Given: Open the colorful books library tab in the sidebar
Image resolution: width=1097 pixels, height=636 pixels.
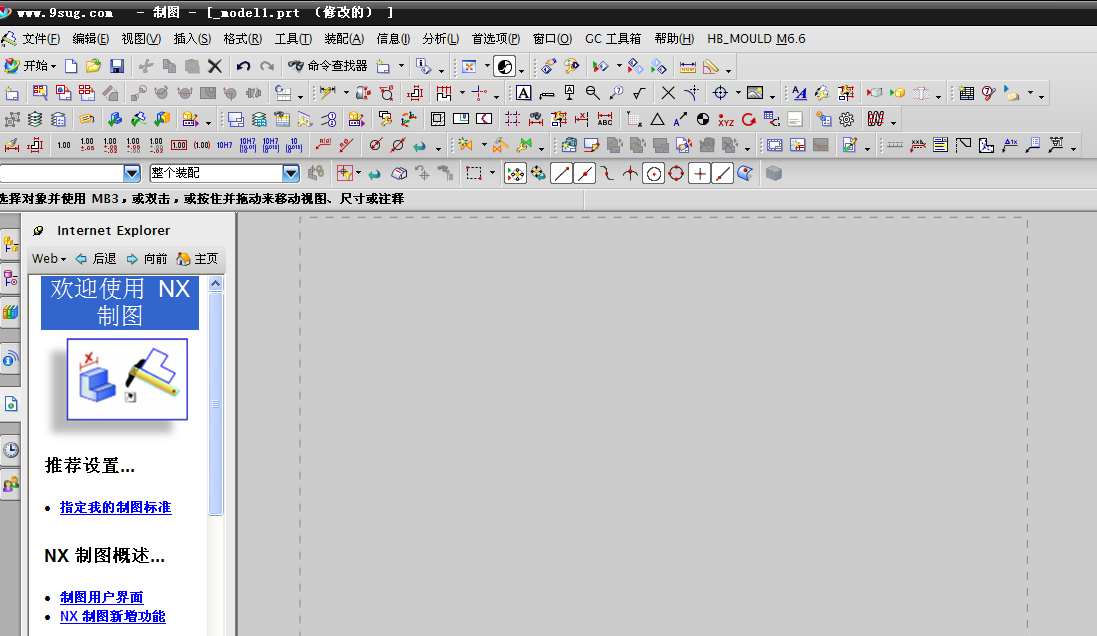Looking at the screenshot, I should pos(10,312).
